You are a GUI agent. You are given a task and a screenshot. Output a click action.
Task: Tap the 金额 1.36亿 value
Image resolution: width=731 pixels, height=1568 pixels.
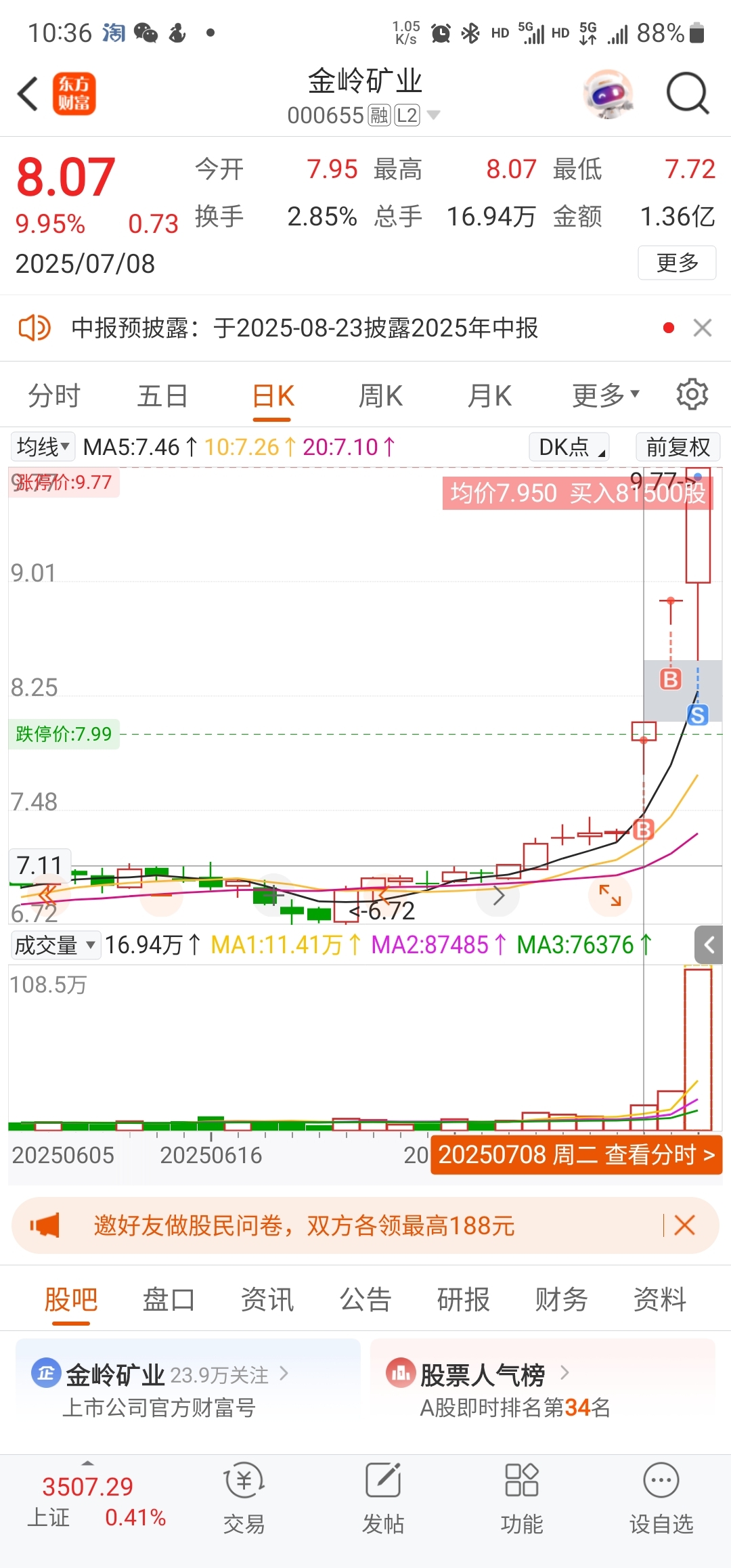click(678, 217)
